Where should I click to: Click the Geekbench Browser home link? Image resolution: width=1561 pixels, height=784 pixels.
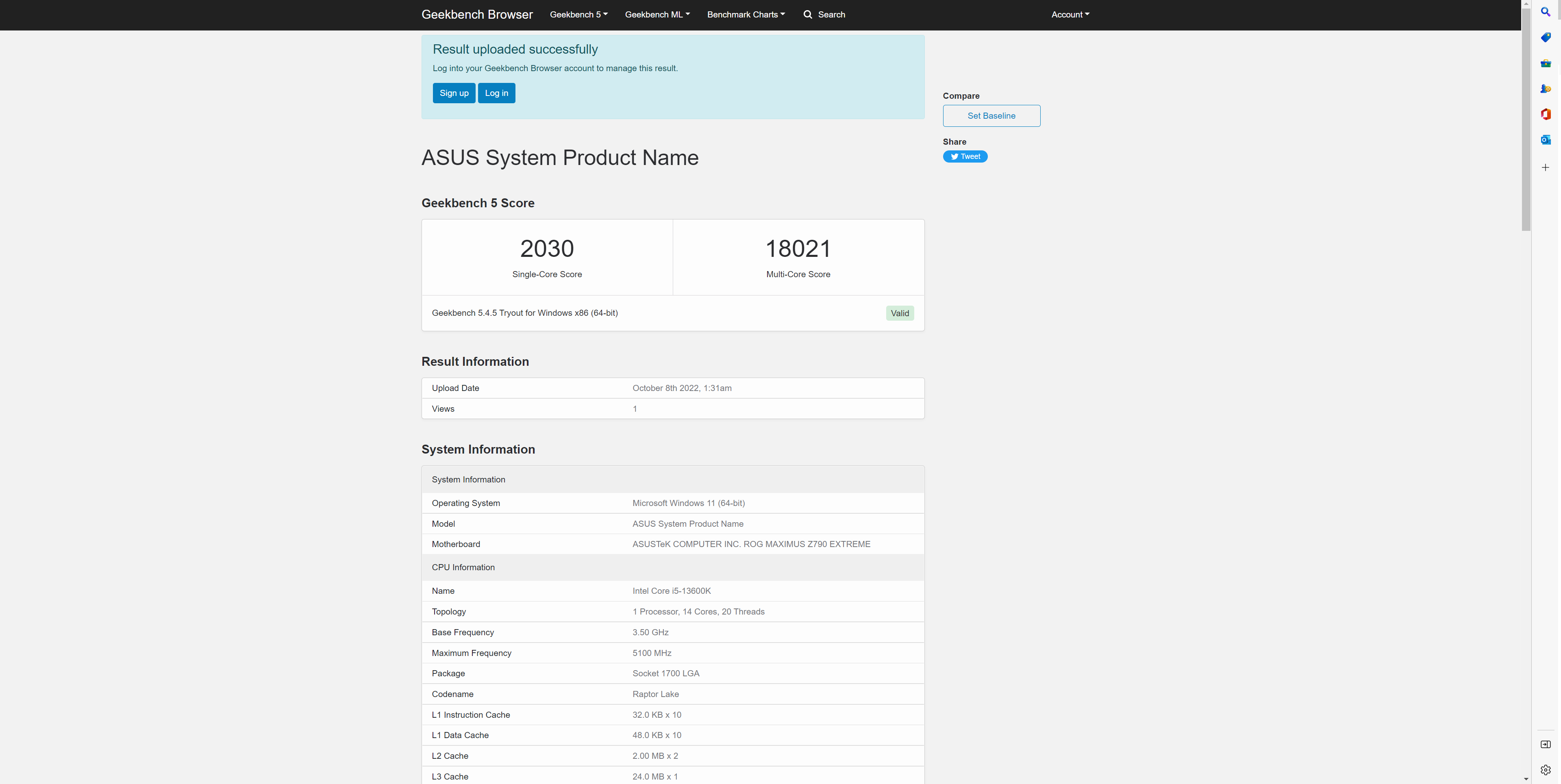click(x=477, y=15)
